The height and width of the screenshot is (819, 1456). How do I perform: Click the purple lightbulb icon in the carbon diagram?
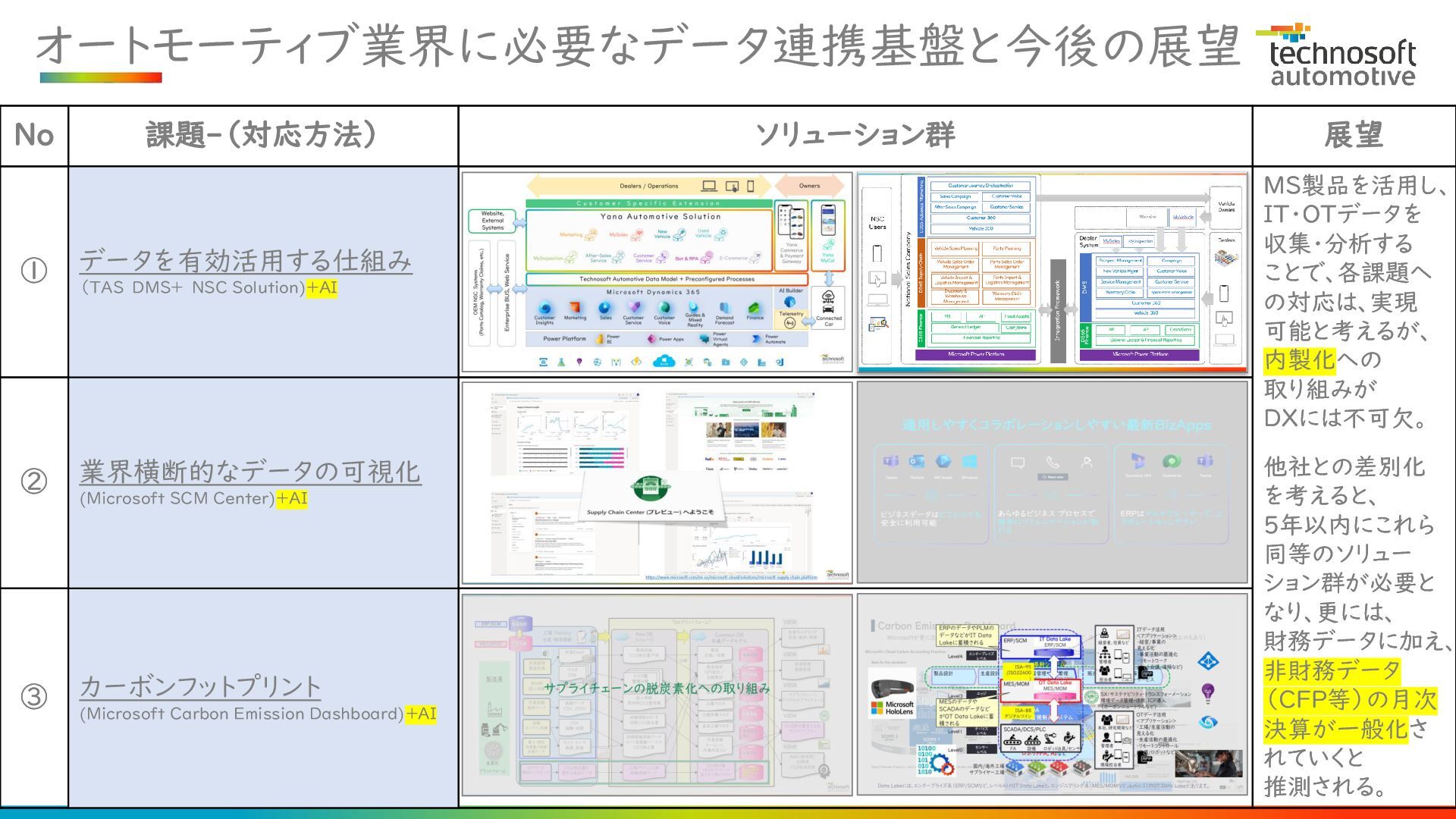pos(1208,694)
